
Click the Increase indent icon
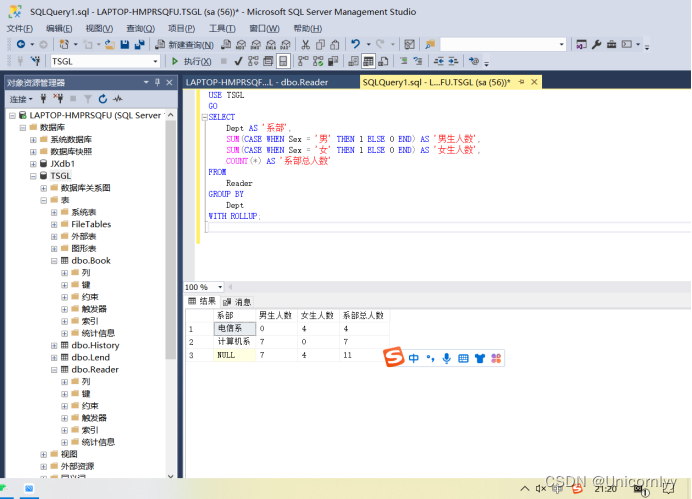pyautogui.click(x=453, y=61)
